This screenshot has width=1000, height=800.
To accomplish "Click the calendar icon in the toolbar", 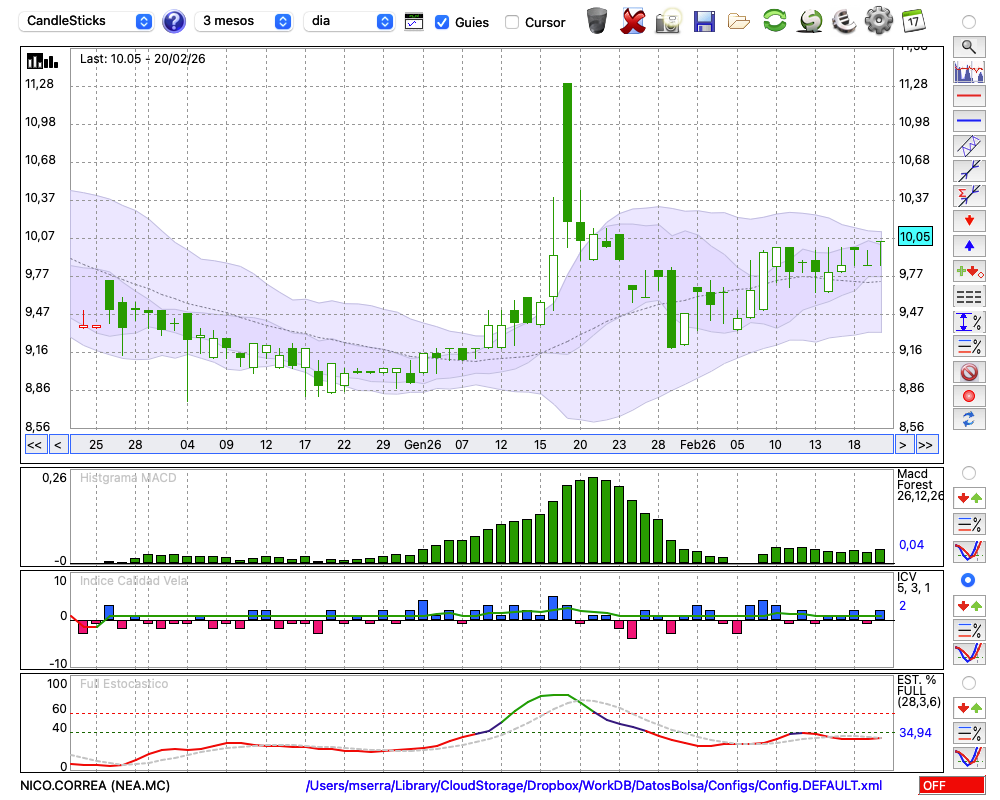I will pyautogui.click(x=913, y=20).
